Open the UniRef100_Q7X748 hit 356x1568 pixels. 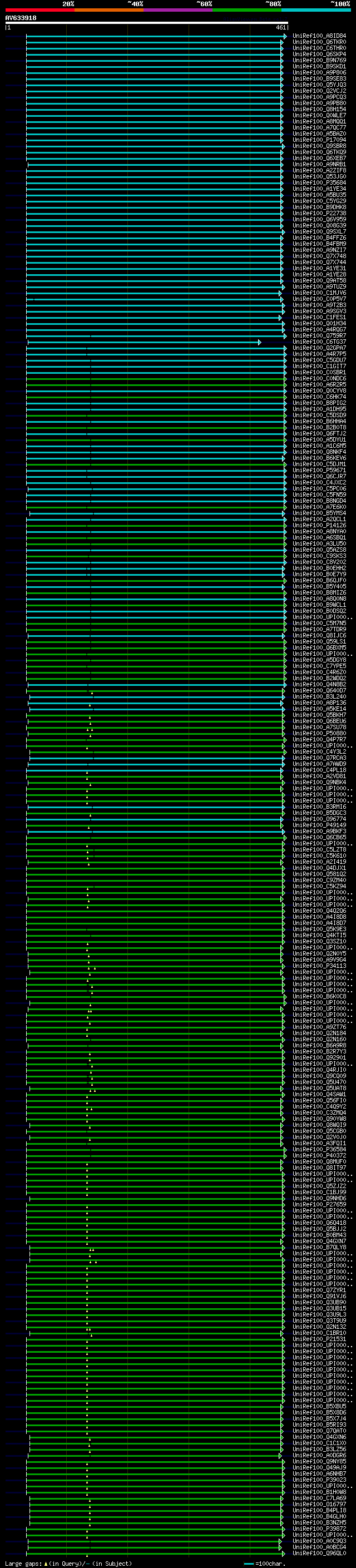pyautogui.click(x=319, y=256)
